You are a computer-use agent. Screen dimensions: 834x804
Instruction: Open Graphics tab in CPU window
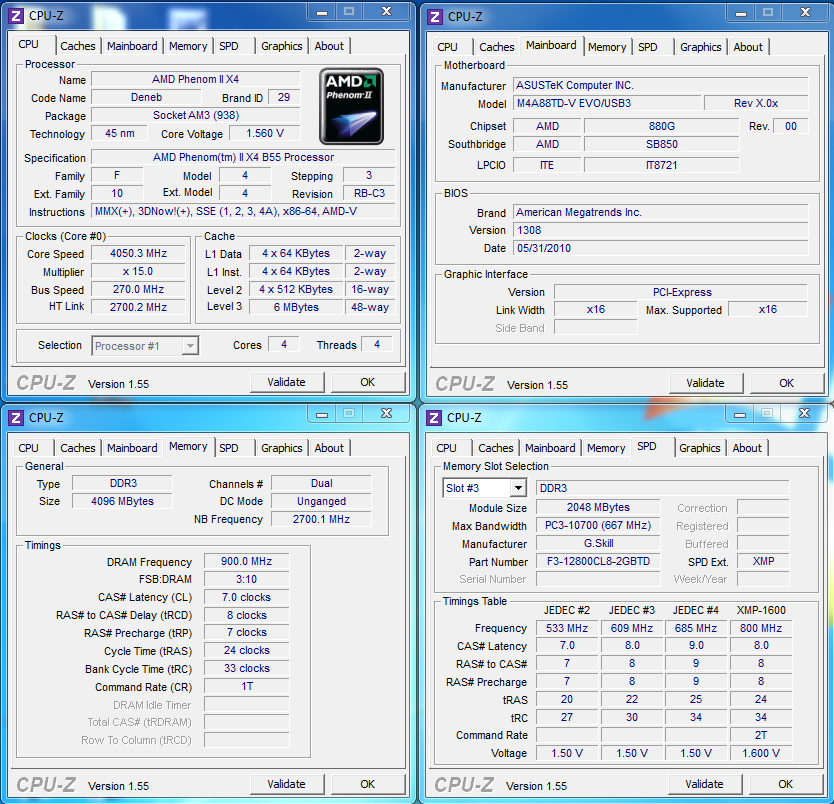tap(281, 46)
